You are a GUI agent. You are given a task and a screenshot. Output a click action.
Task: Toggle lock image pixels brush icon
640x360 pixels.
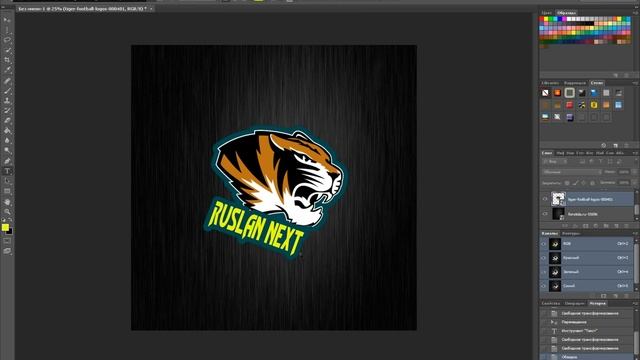[576, 183]
